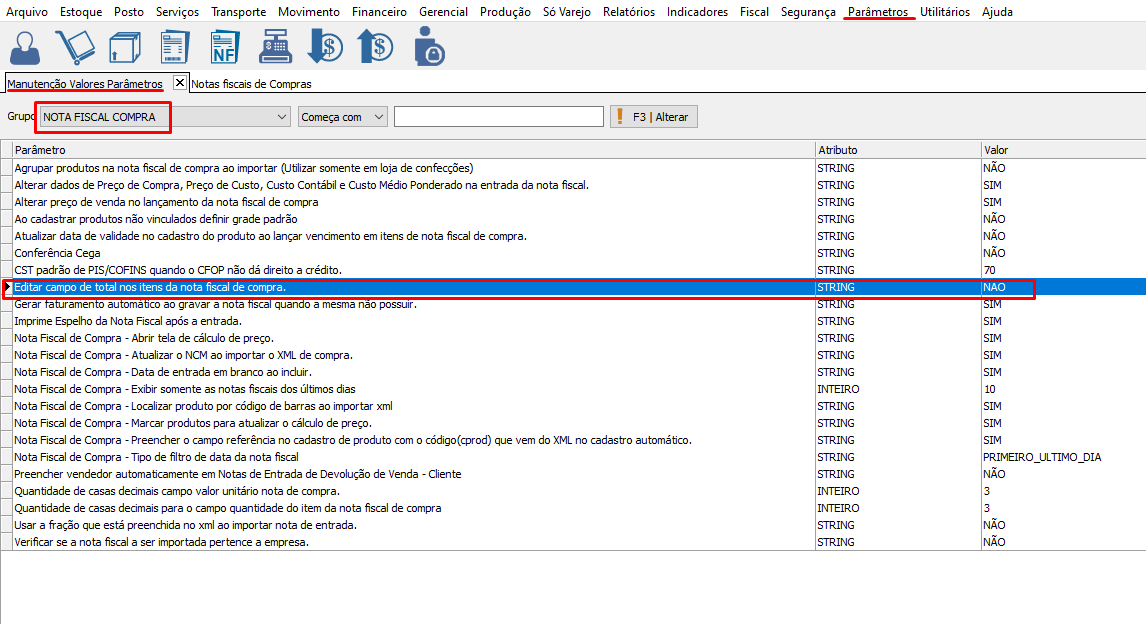1146x624 pixels.
Task: Click the cash register toolbar icon
Action: click(x=275, y=46)
